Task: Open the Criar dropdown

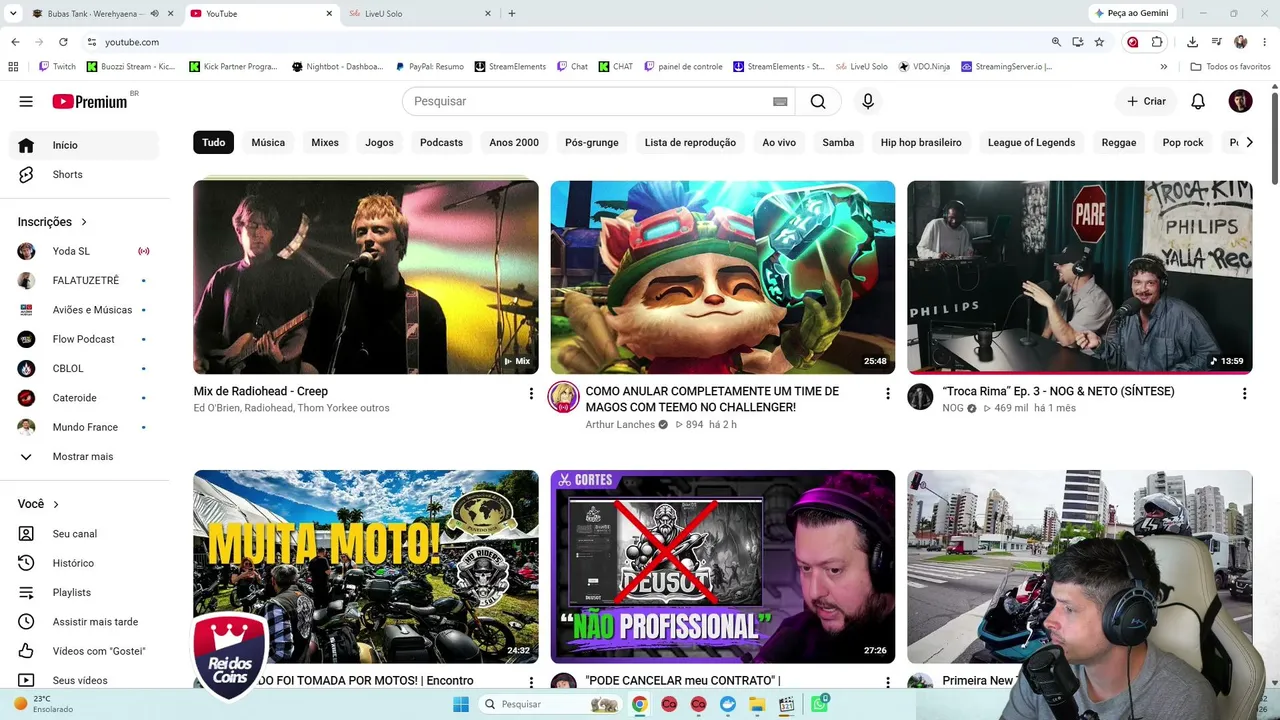Action: point(1146,101)
